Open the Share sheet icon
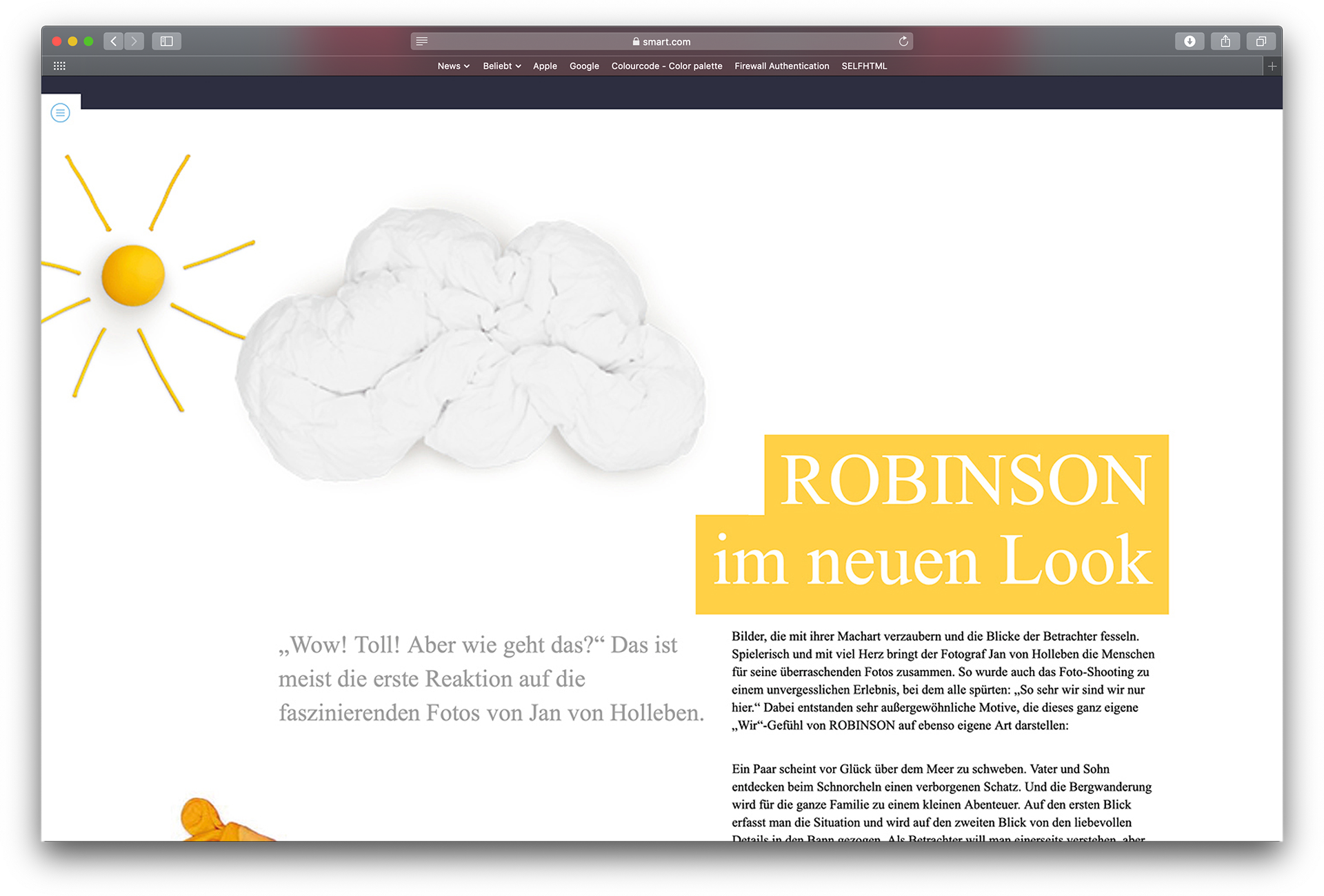The height and width of the screenshot is (896, 1324). tap(1225, 41)
